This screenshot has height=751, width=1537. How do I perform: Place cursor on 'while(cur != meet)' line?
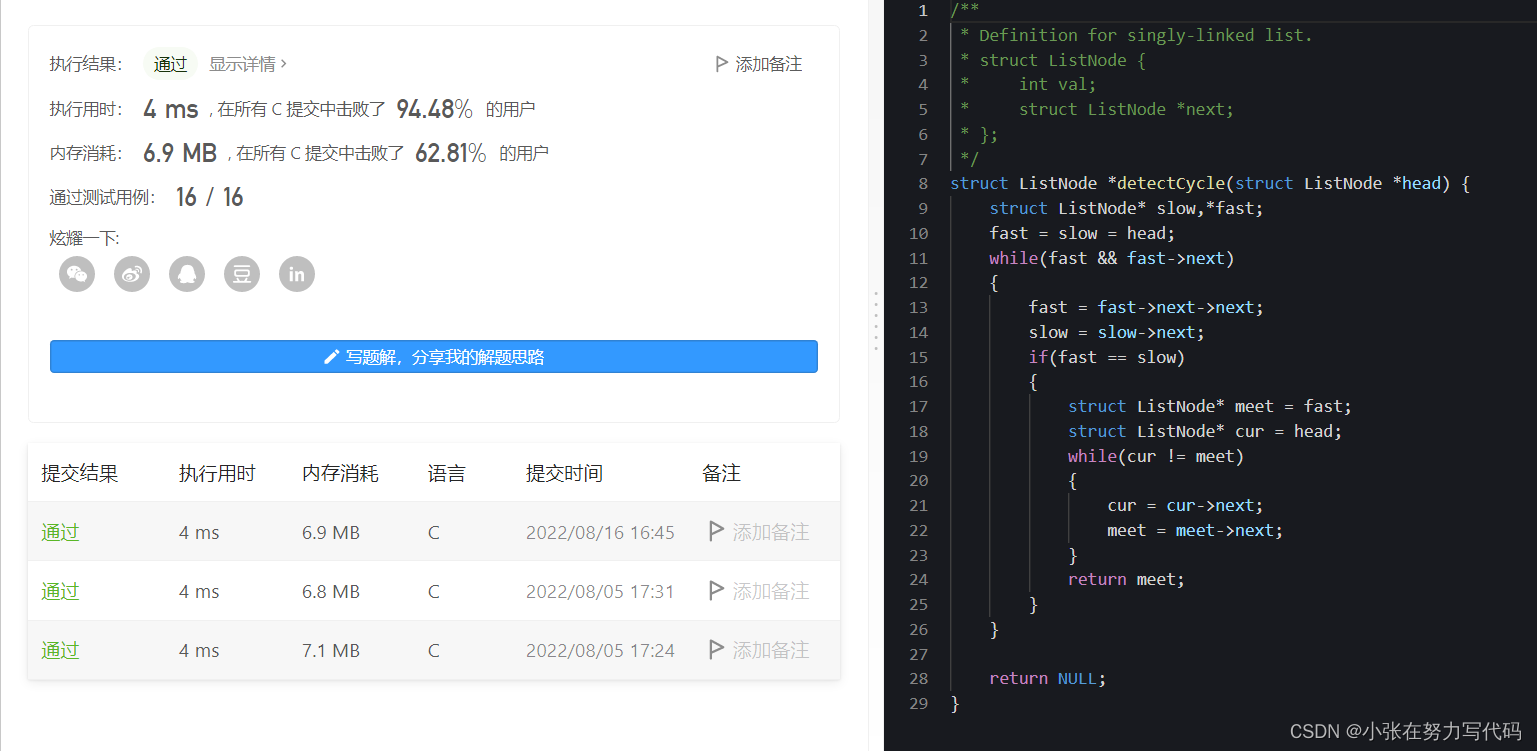(x=1156, y=456)
